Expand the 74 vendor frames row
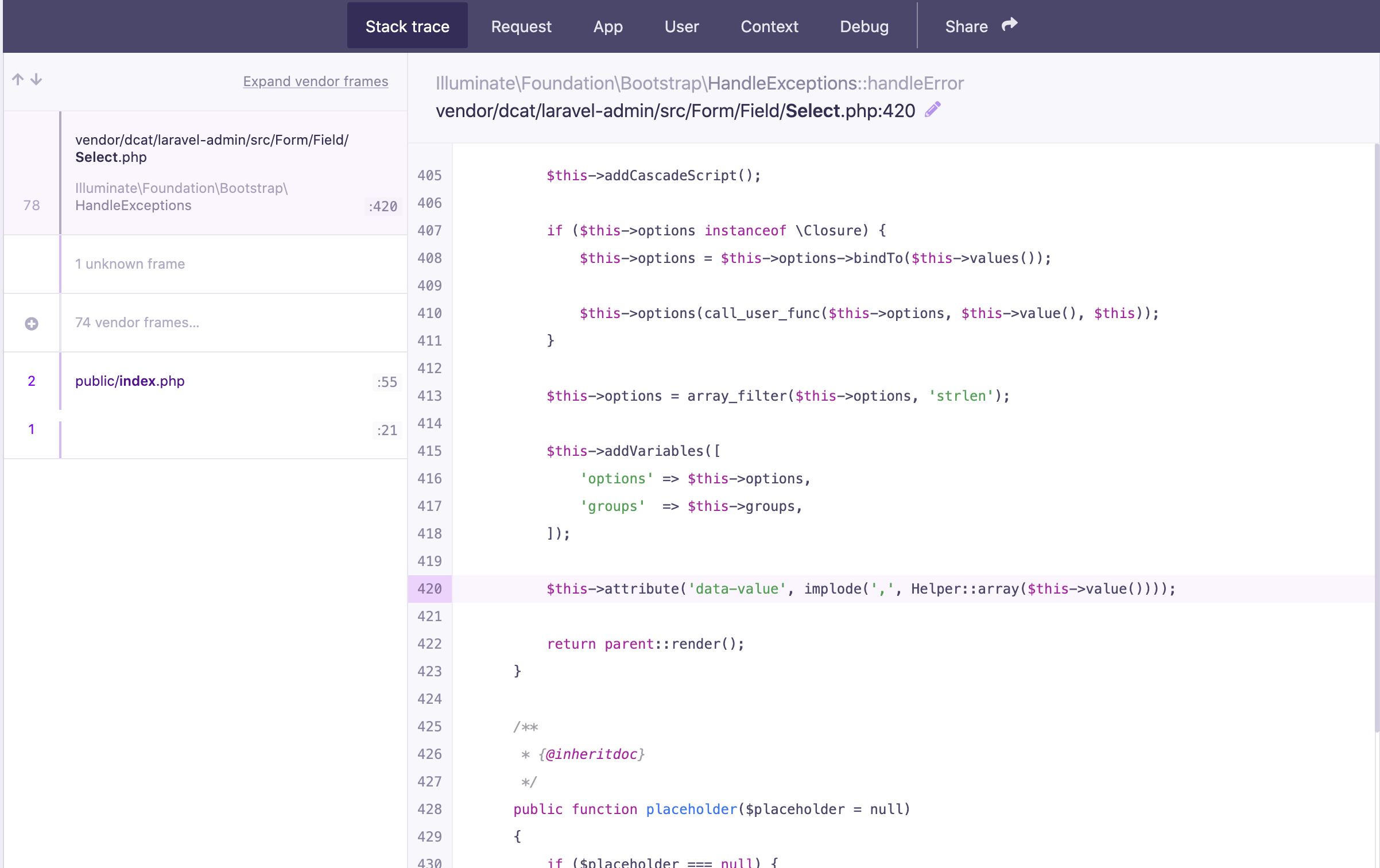 point(137,323)
